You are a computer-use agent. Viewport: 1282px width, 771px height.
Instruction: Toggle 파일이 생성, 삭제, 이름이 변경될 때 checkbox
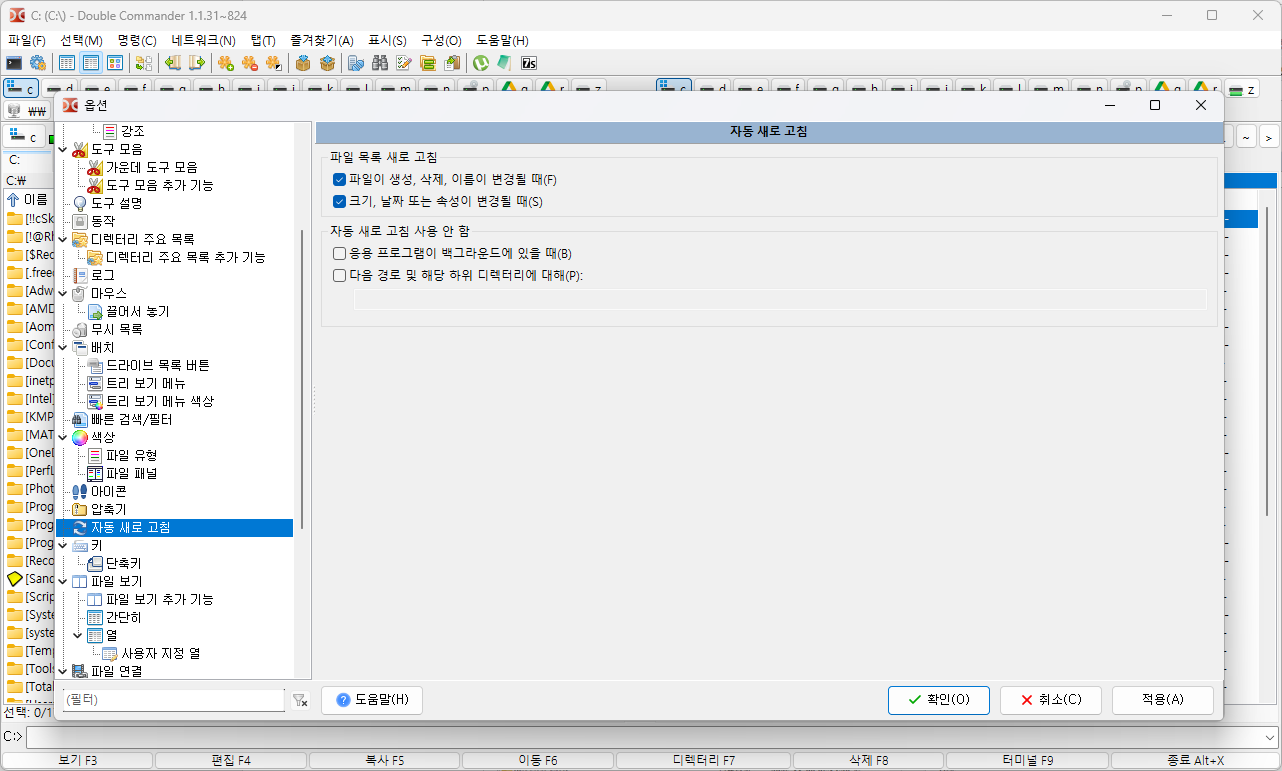point(339,180)
